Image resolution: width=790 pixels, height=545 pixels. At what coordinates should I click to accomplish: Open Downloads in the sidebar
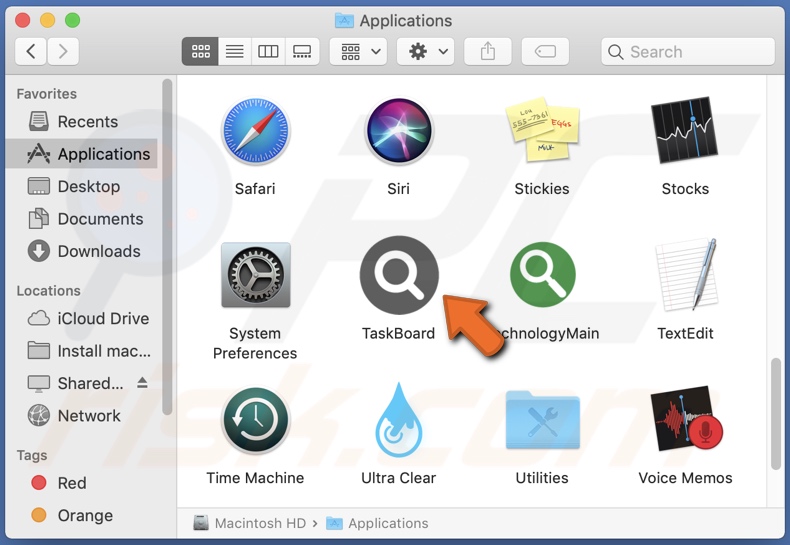[83, 251]
